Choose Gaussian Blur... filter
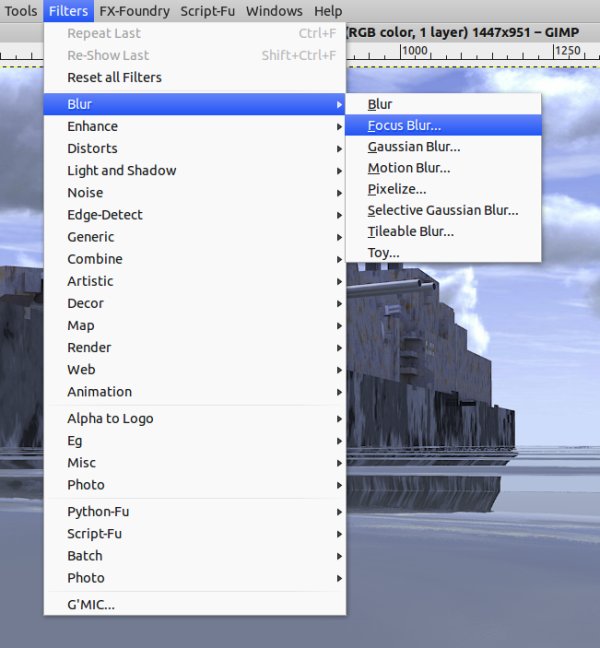Image resolution: width=600 pixels, height=648 pixels. [443, 147]
